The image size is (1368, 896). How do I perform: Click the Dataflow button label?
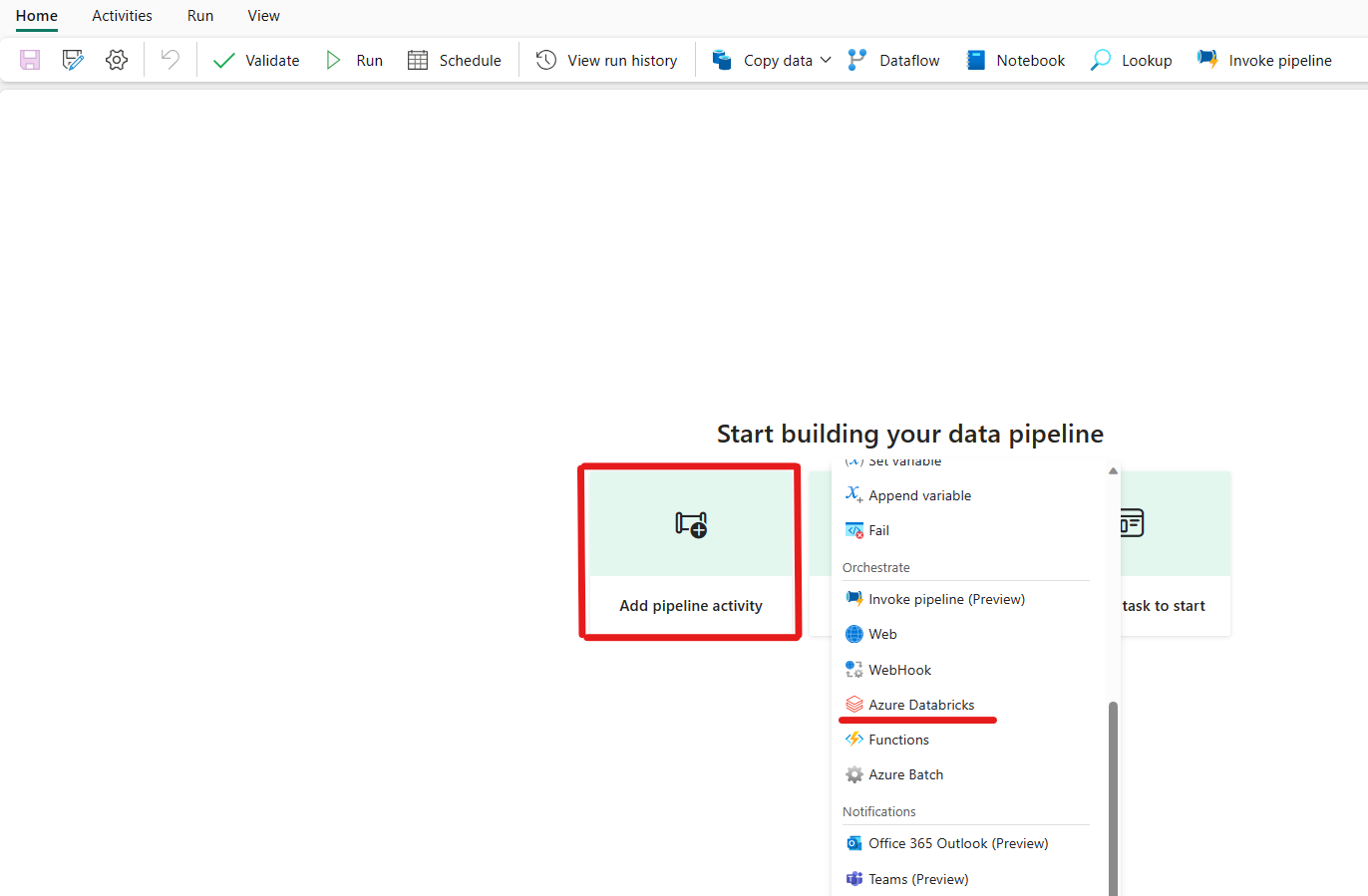pyautogui.click(x=909, y=60)
